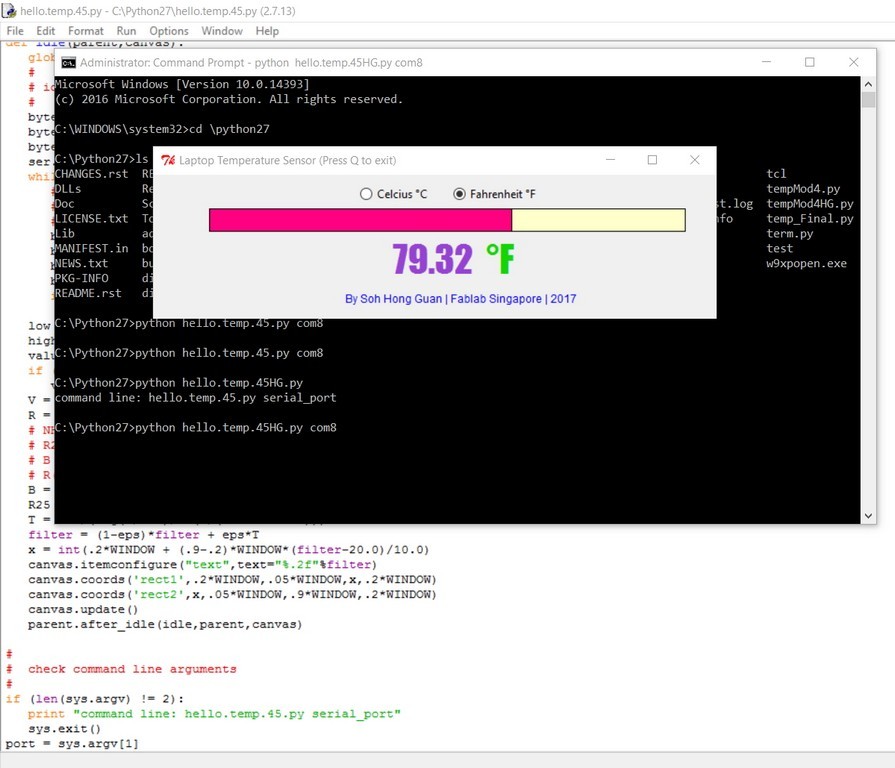Image resolution: width=895 pixels, height=768 pixels.
Task: Click the Microsoft Windows version line
Action: click(x=182, y=84)
